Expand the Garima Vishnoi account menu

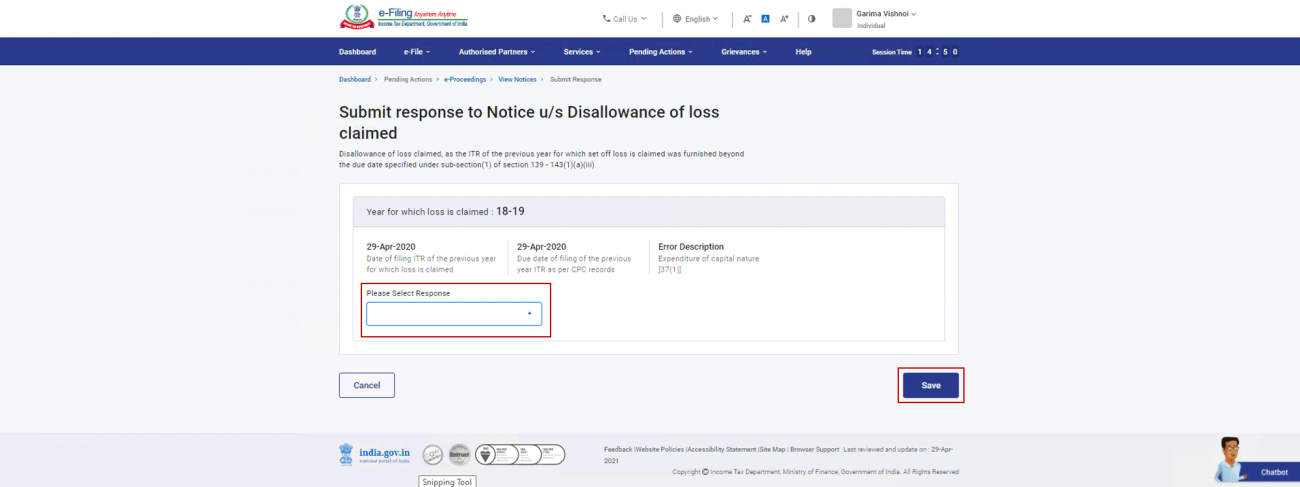click(886, 14)
